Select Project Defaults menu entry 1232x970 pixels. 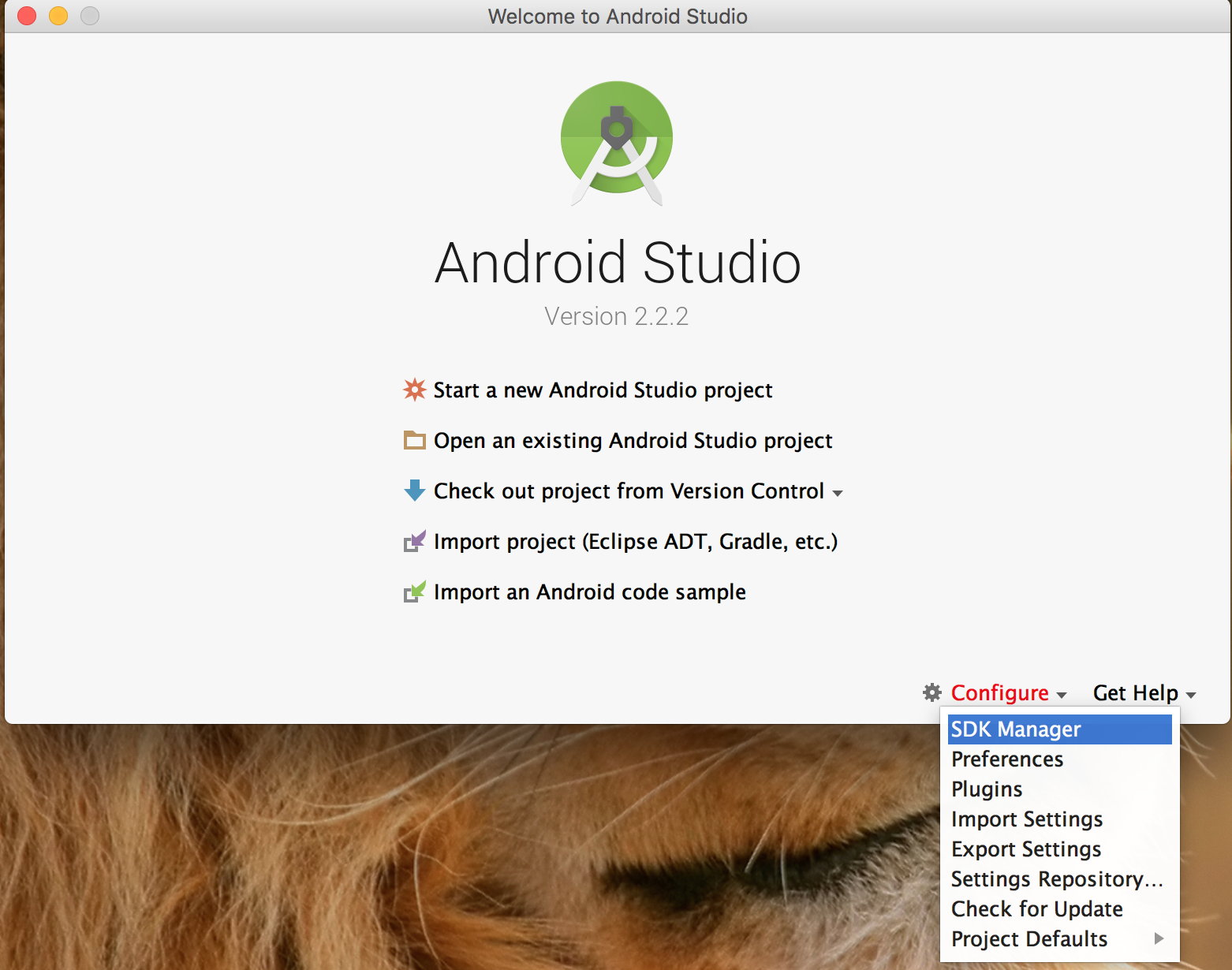point(1060,939)
